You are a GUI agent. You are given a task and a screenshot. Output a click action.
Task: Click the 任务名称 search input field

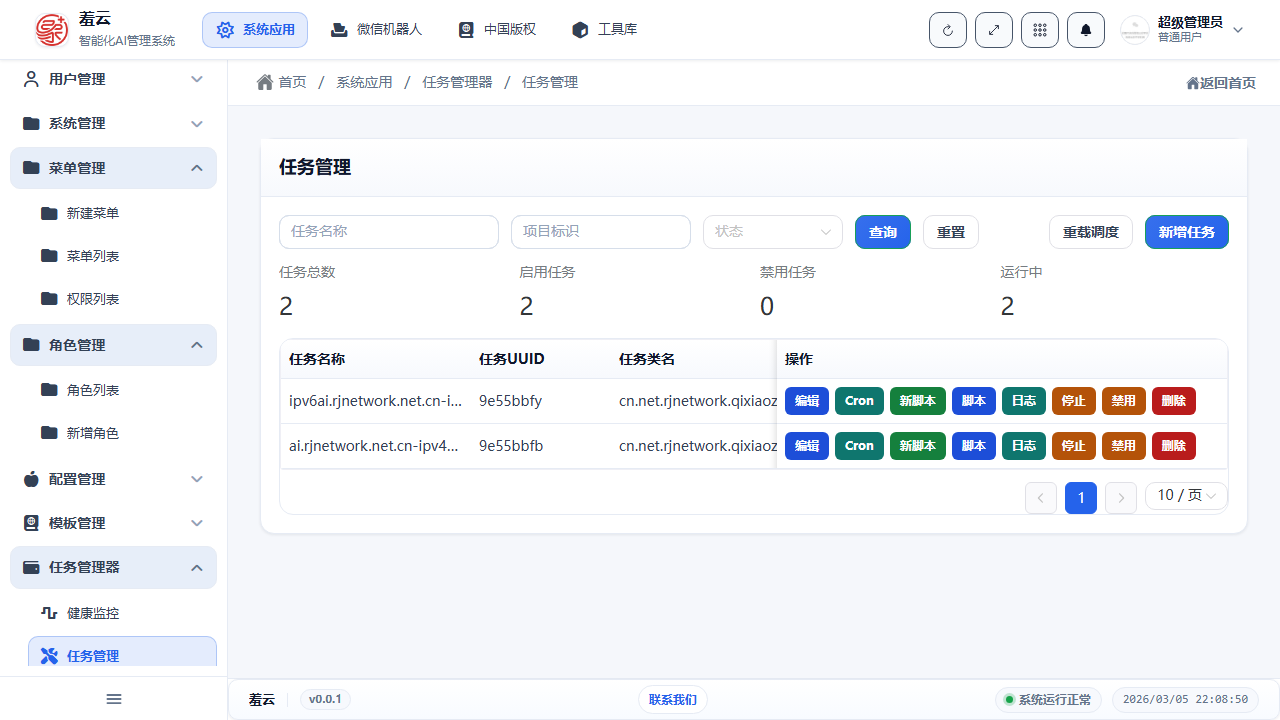389,231
